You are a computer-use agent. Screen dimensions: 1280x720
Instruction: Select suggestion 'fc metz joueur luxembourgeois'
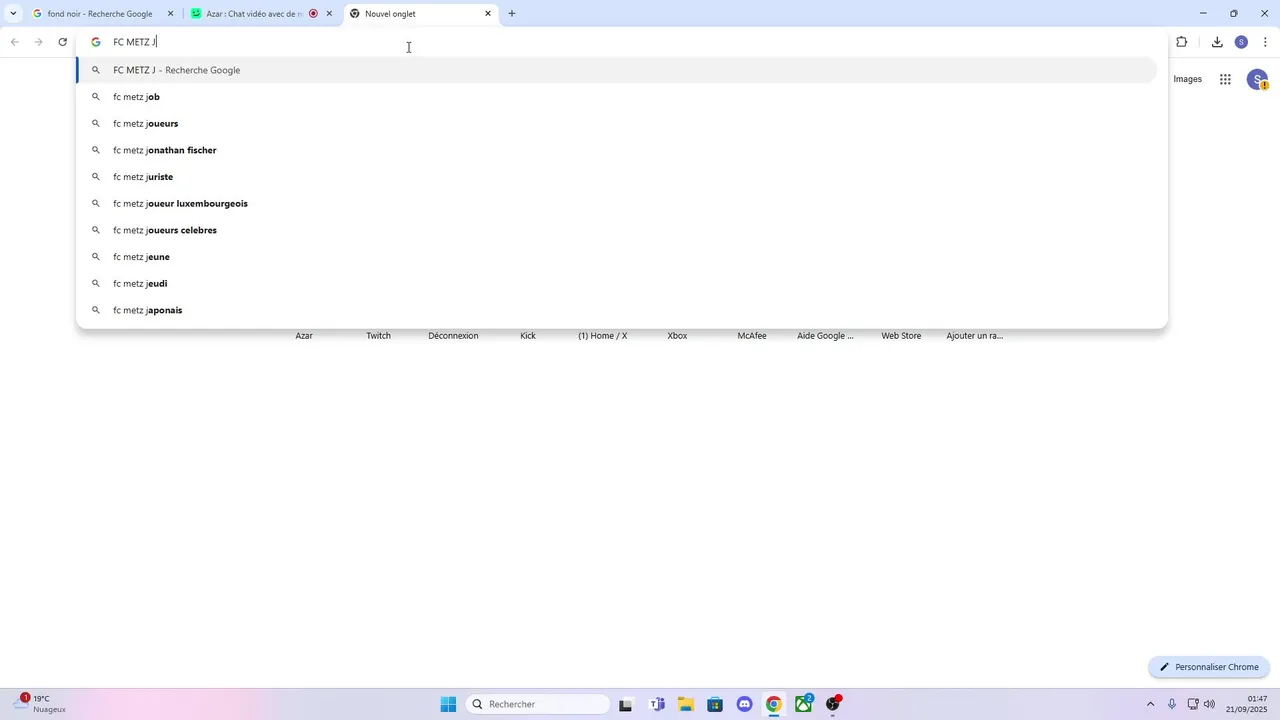click(x=617, y=204)
